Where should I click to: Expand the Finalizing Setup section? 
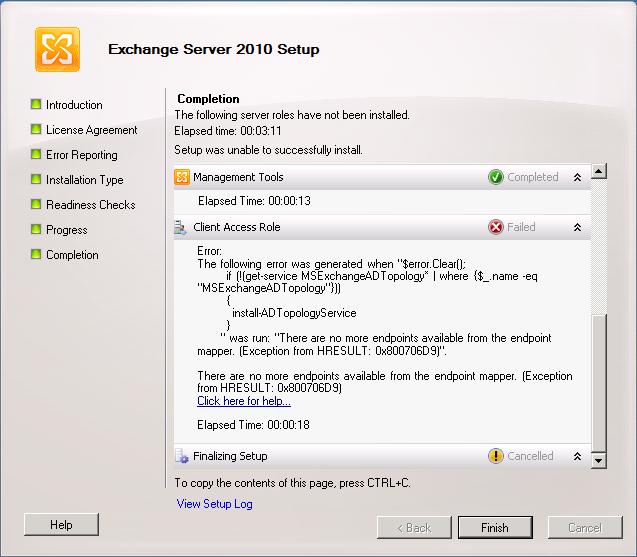click(577, 457)
